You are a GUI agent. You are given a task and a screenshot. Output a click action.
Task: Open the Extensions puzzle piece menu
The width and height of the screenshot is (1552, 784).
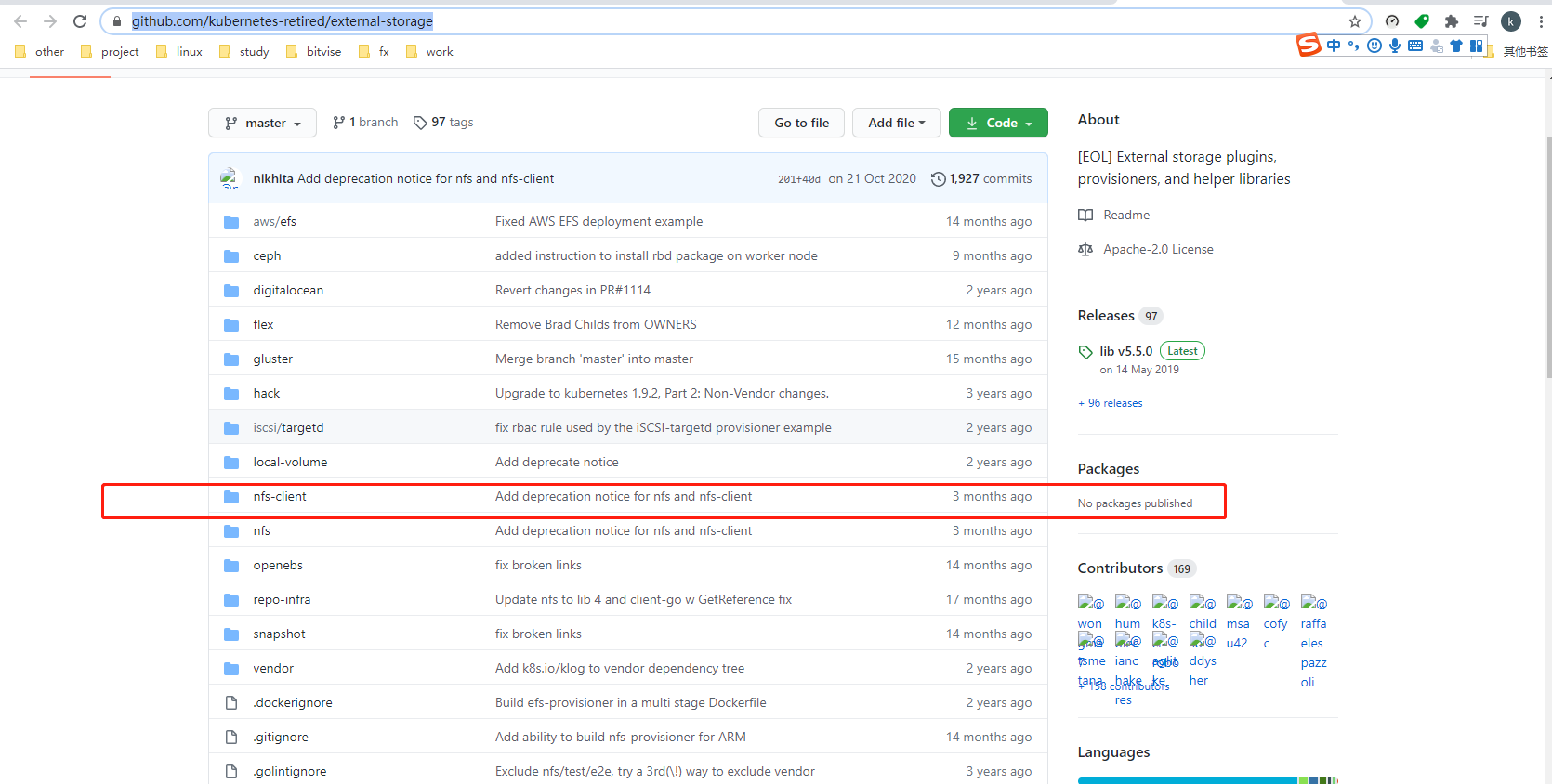tap(1452, 21)
